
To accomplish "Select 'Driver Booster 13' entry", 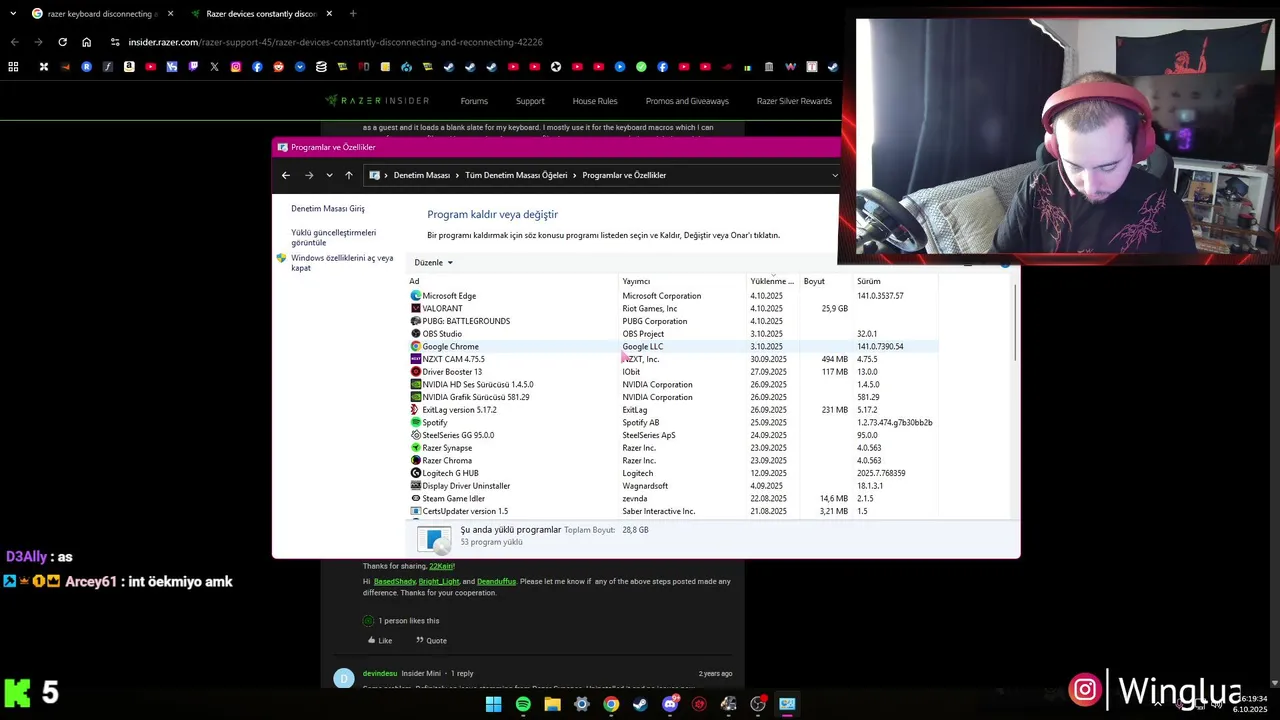I will click(x=673, y=372).
